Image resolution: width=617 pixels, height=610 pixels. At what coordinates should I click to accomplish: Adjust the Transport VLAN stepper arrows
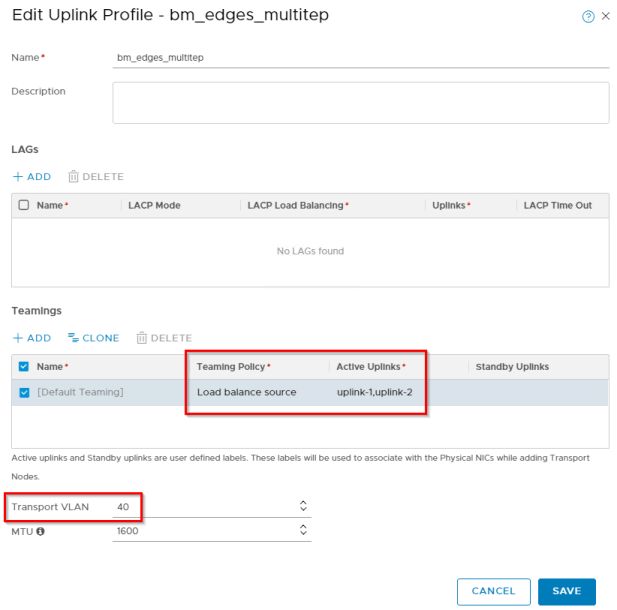(x=303, y=507)
